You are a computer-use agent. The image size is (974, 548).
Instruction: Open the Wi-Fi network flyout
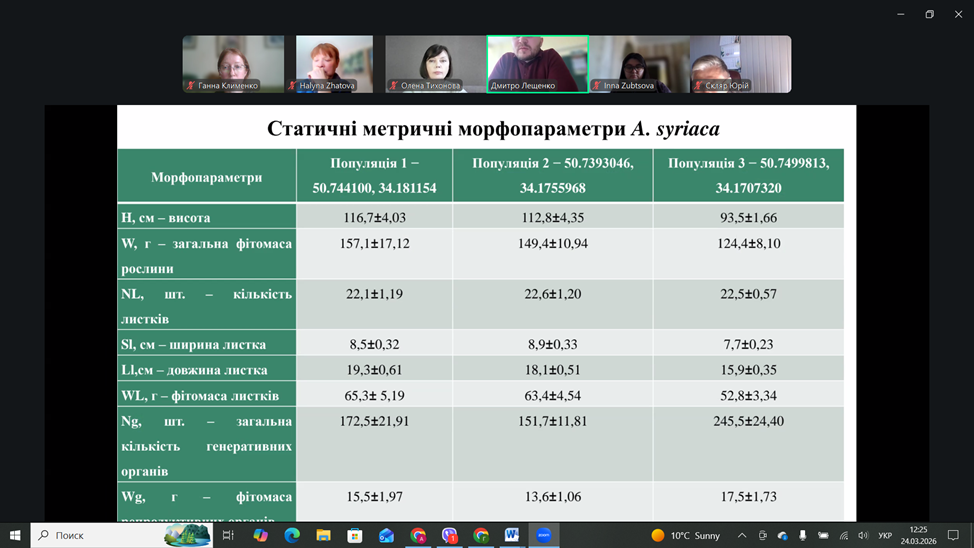pos(843,536)
